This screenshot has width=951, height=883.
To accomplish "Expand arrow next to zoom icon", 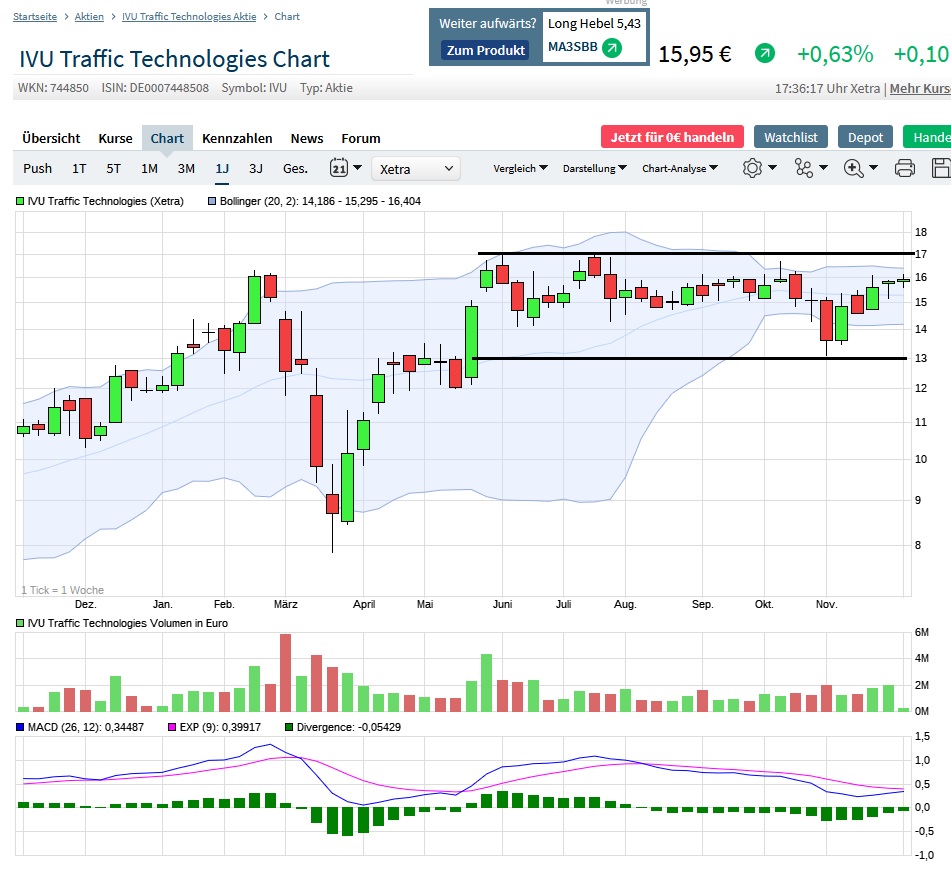I will click(873, 167).
